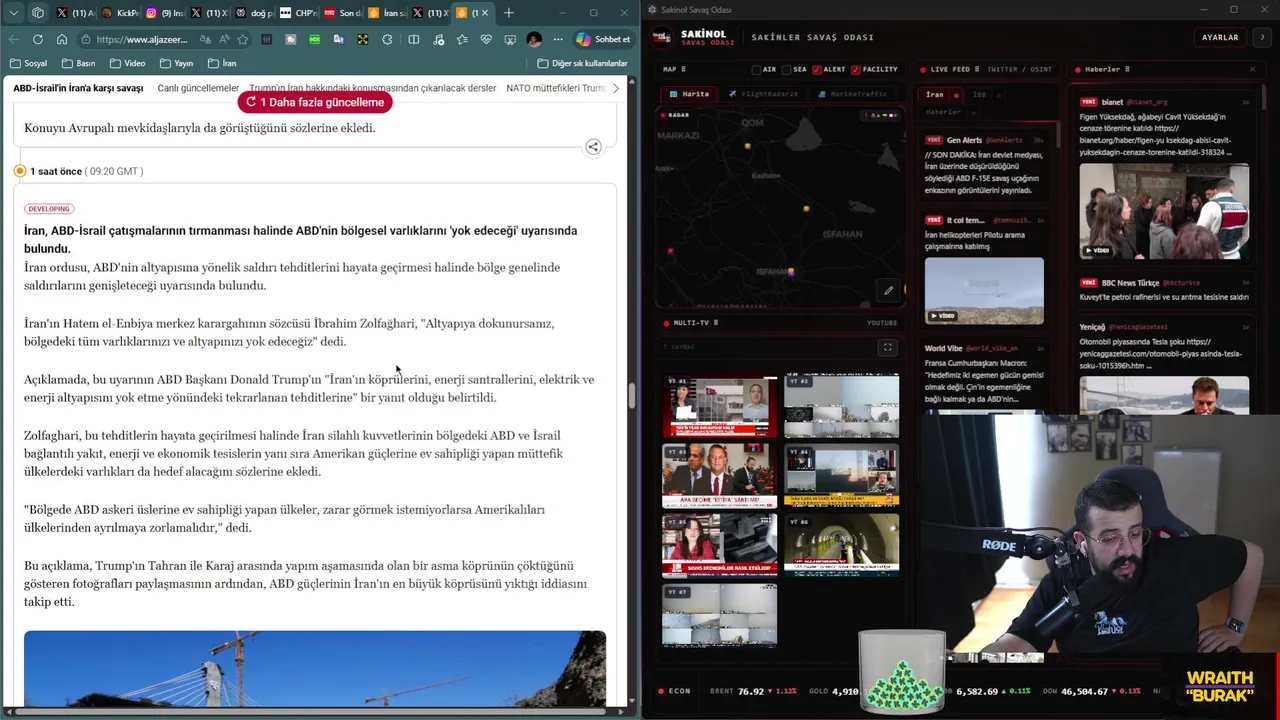Open the Sosyal bookmarks folder
Image resolution: width=1280 pixels, height=720 pixels.
(x=28, y=63)
